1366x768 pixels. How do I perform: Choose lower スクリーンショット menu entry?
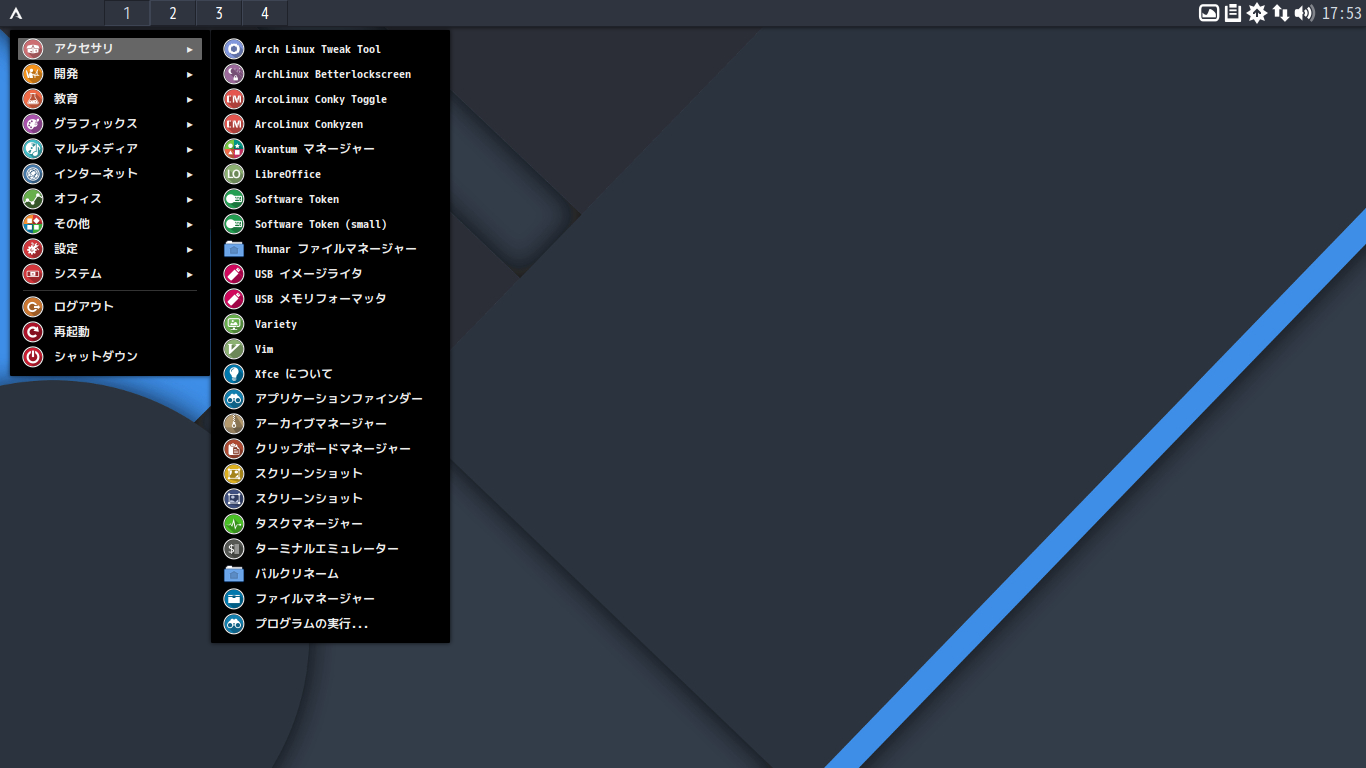click(x=331, y=499)
